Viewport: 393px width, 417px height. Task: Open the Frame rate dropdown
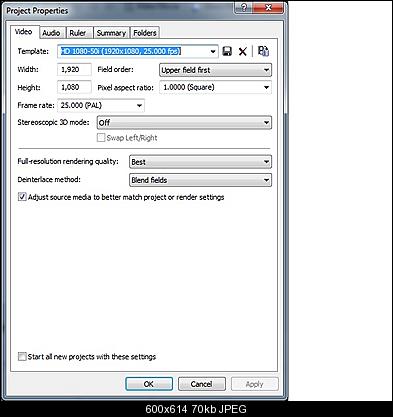[x=139, y=106]
